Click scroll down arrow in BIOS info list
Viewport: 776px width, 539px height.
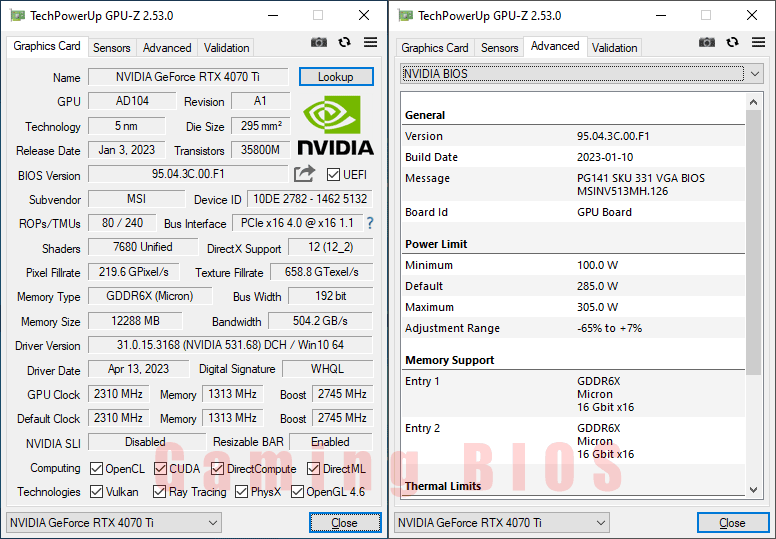coord(754,490)
